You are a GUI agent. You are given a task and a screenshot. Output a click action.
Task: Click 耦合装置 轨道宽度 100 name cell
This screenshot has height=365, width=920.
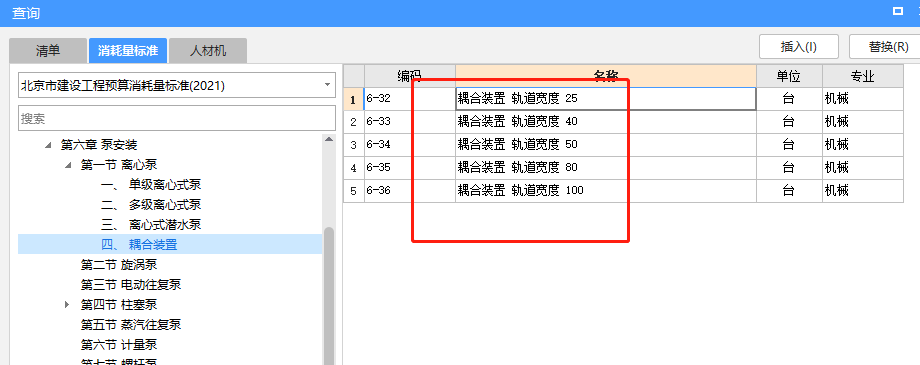[606, 190]
